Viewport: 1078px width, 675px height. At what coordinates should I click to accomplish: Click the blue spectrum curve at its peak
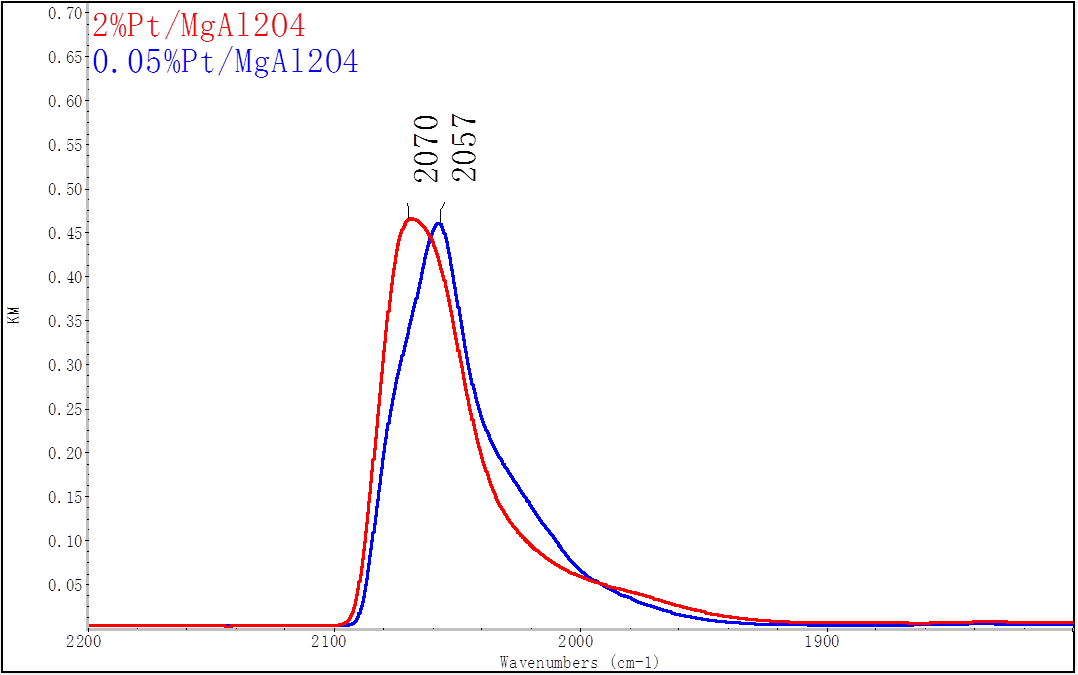(438, 223)
